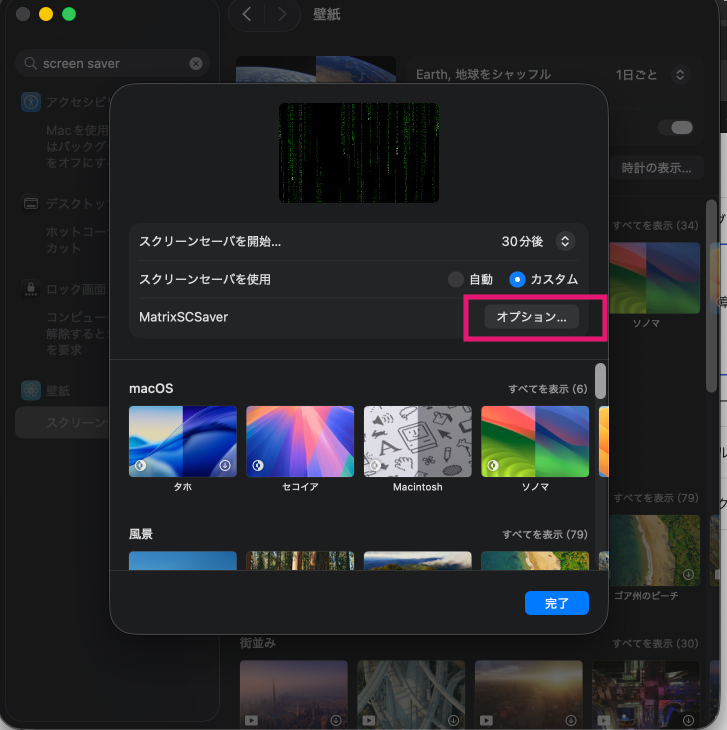The image size is (727, 730).
Task: Select the ソノマ thumbnail in the dialog
Action: click(x=535, y=441)
